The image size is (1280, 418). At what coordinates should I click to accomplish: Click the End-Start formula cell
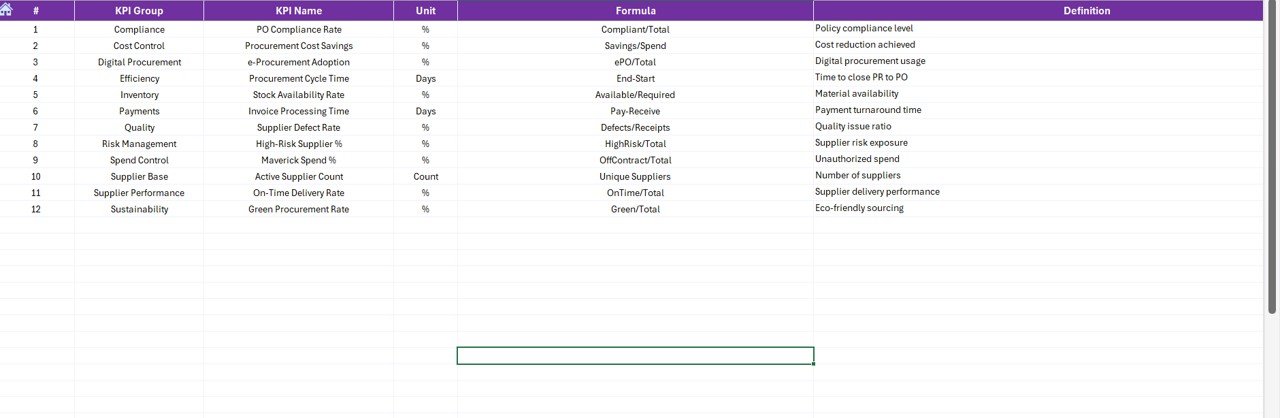click(635, 79)
